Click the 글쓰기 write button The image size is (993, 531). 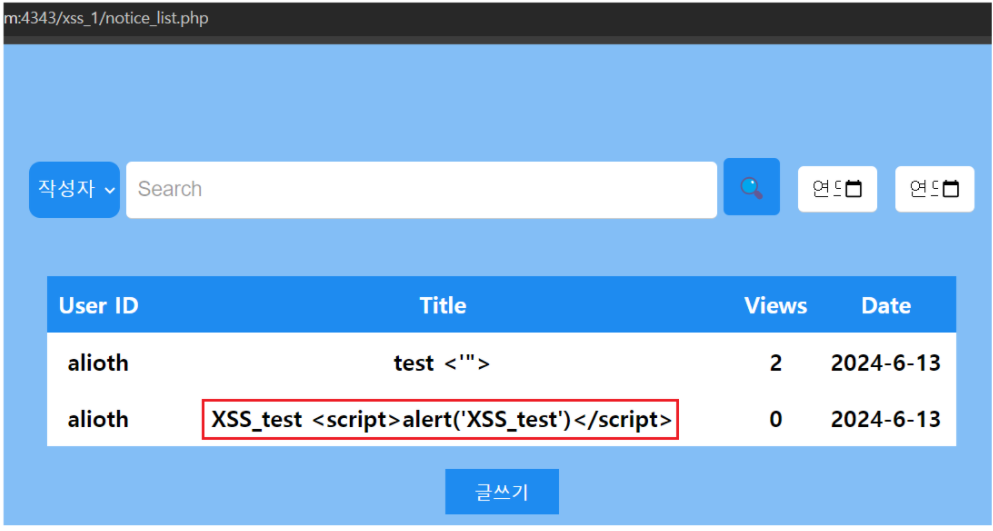502,492
